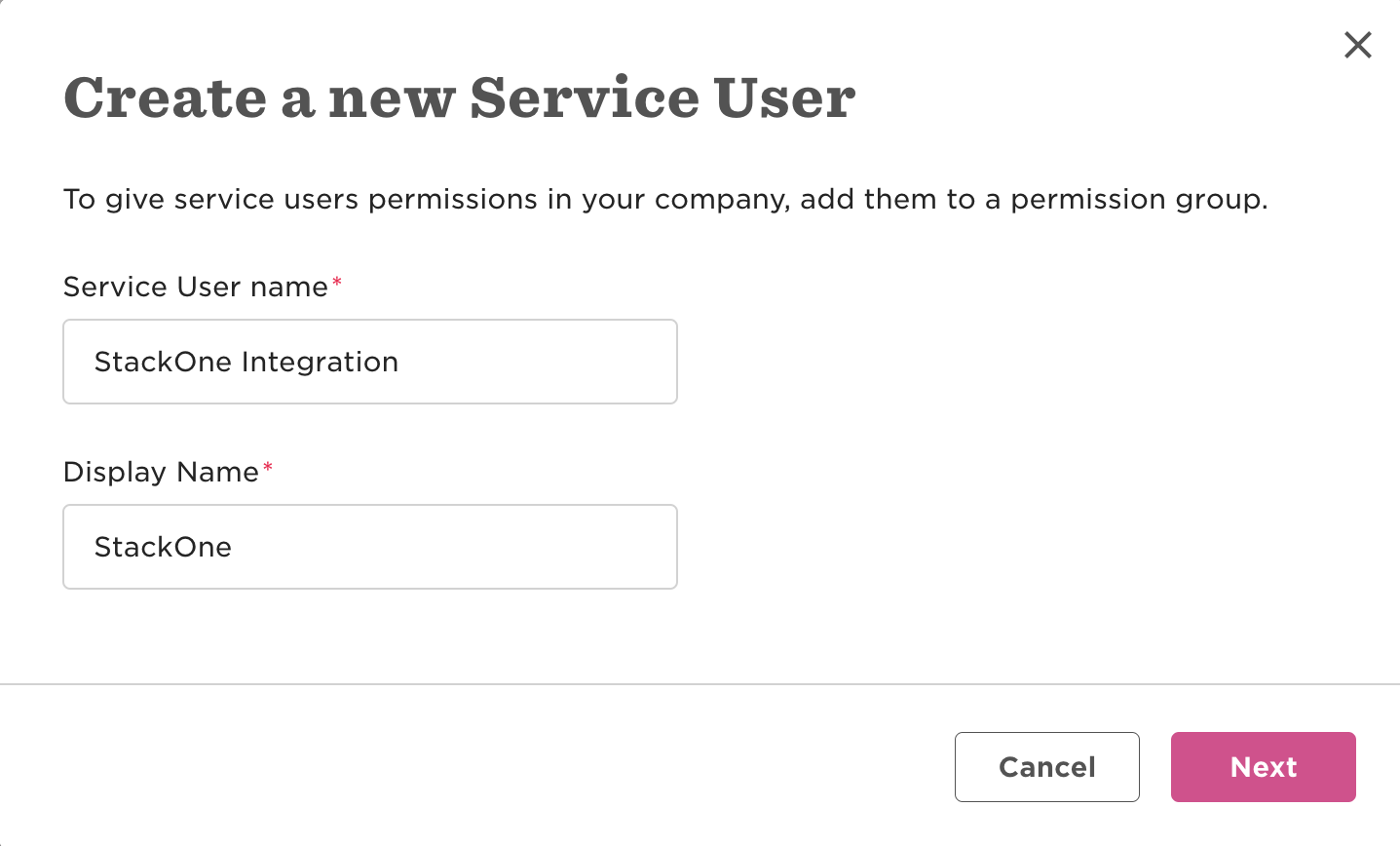Proceed to next step with pink Next button
The image size is (1400, 846).
[1263, 767]
